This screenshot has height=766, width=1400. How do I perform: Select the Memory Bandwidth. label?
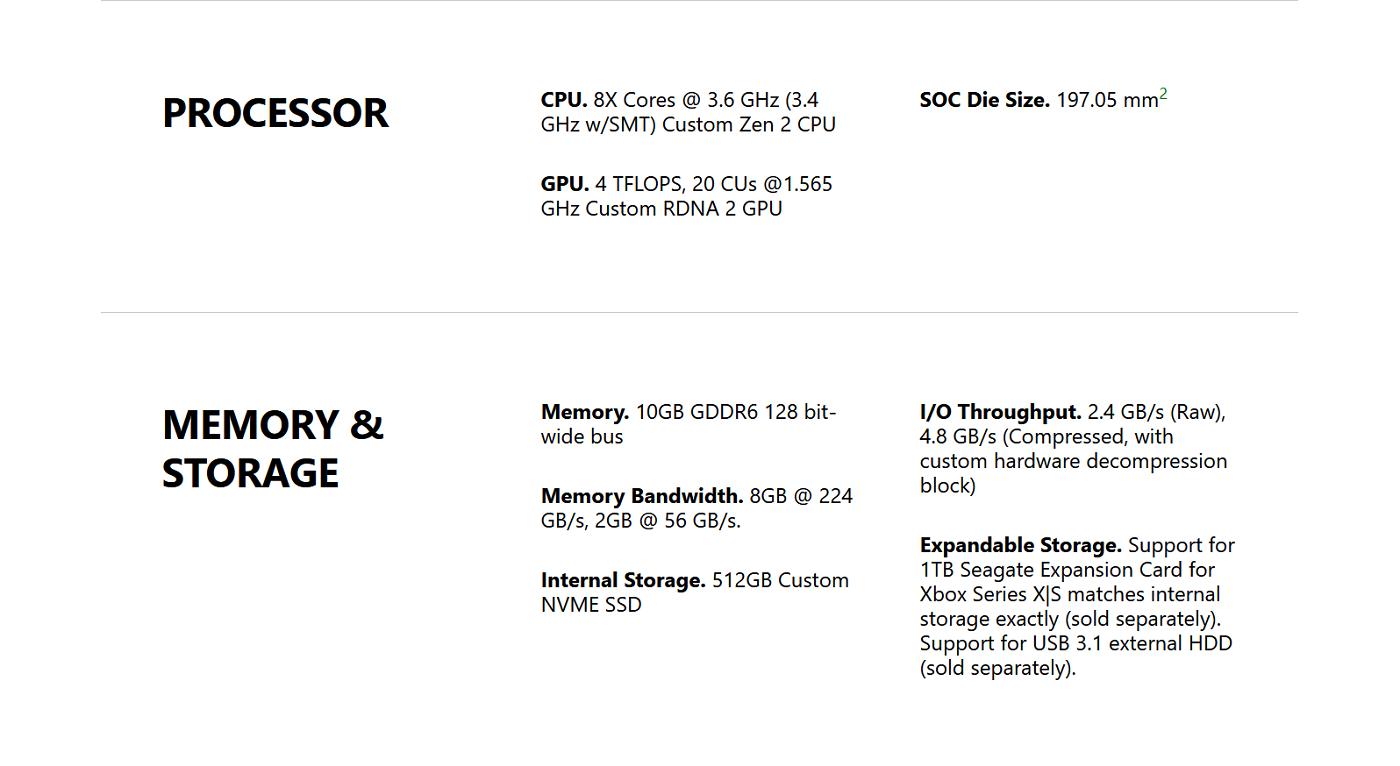pyautogui.click(x=642, y=496)
